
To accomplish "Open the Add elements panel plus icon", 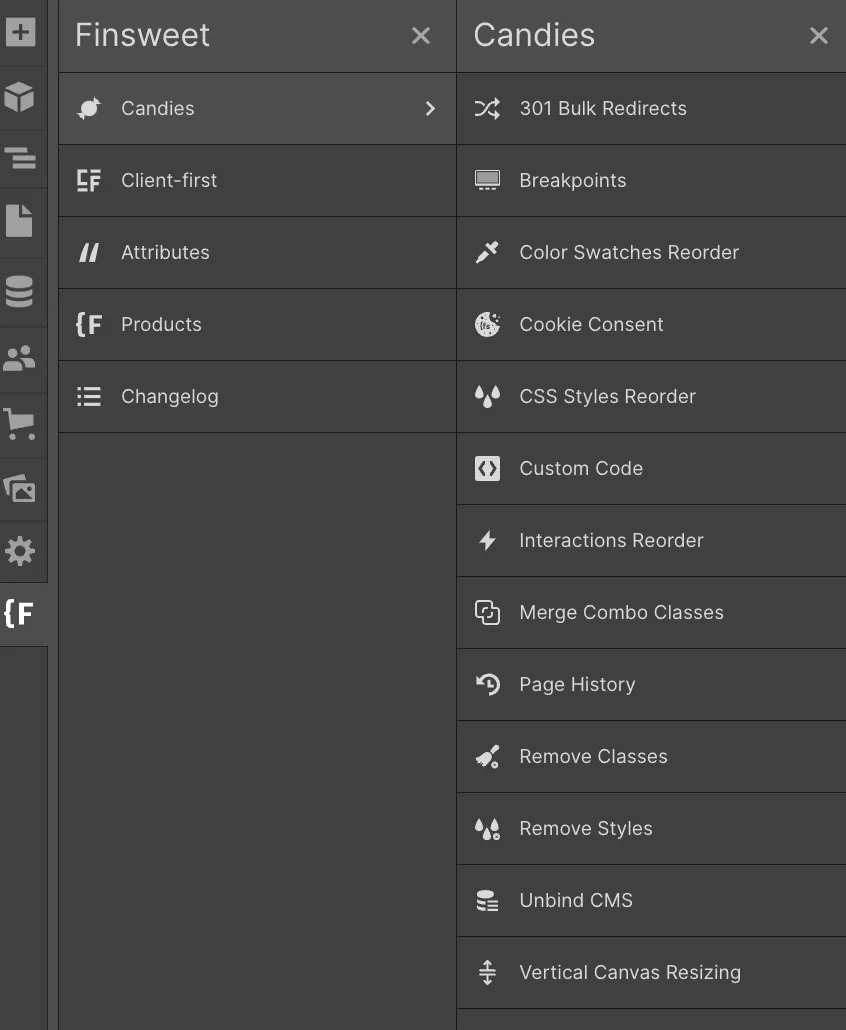I will point(20,32).
